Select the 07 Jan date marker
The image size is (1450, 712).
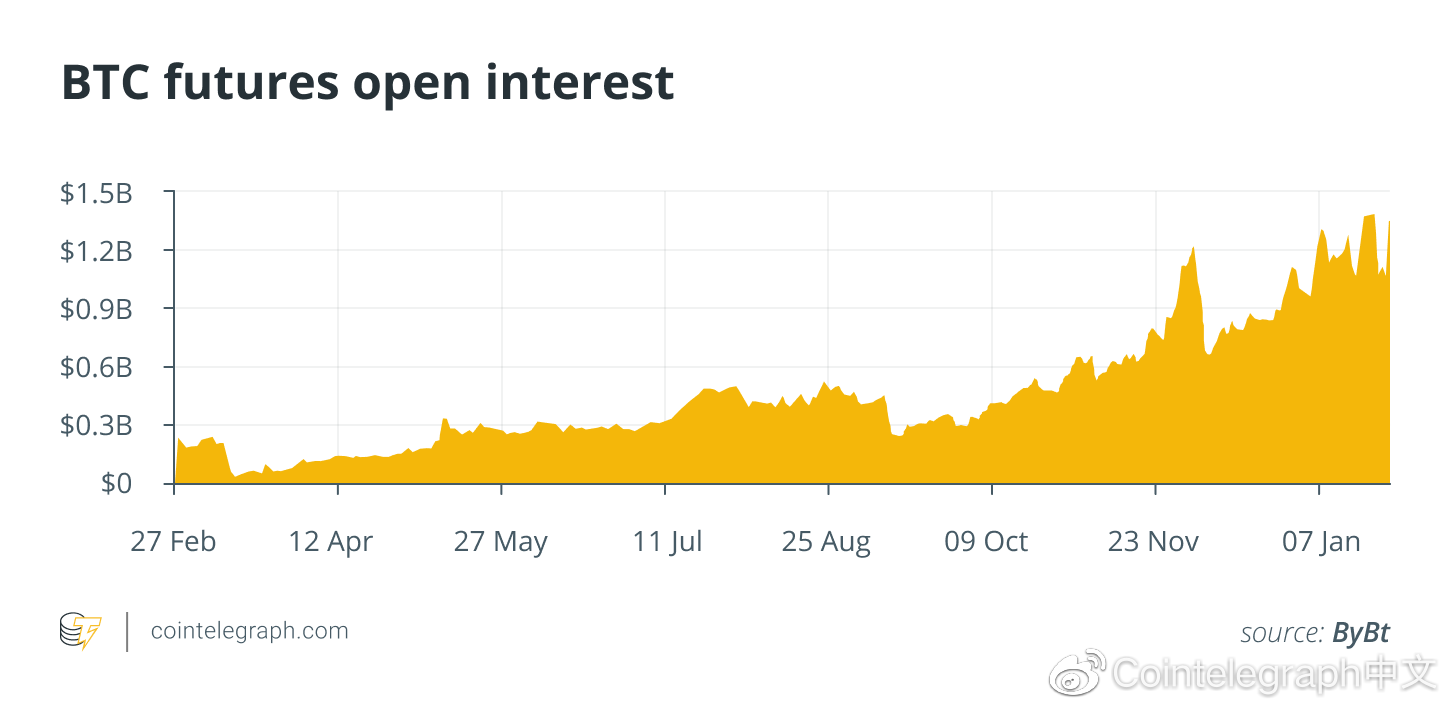coord(1321,542)
